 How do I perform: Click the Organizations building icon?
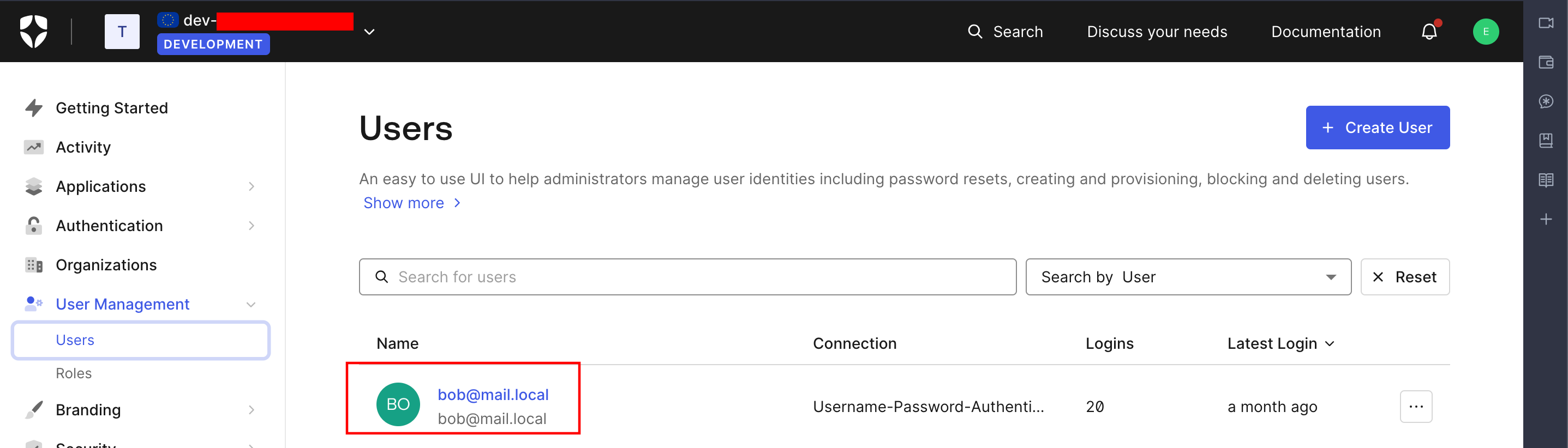(x=33, y=265)
